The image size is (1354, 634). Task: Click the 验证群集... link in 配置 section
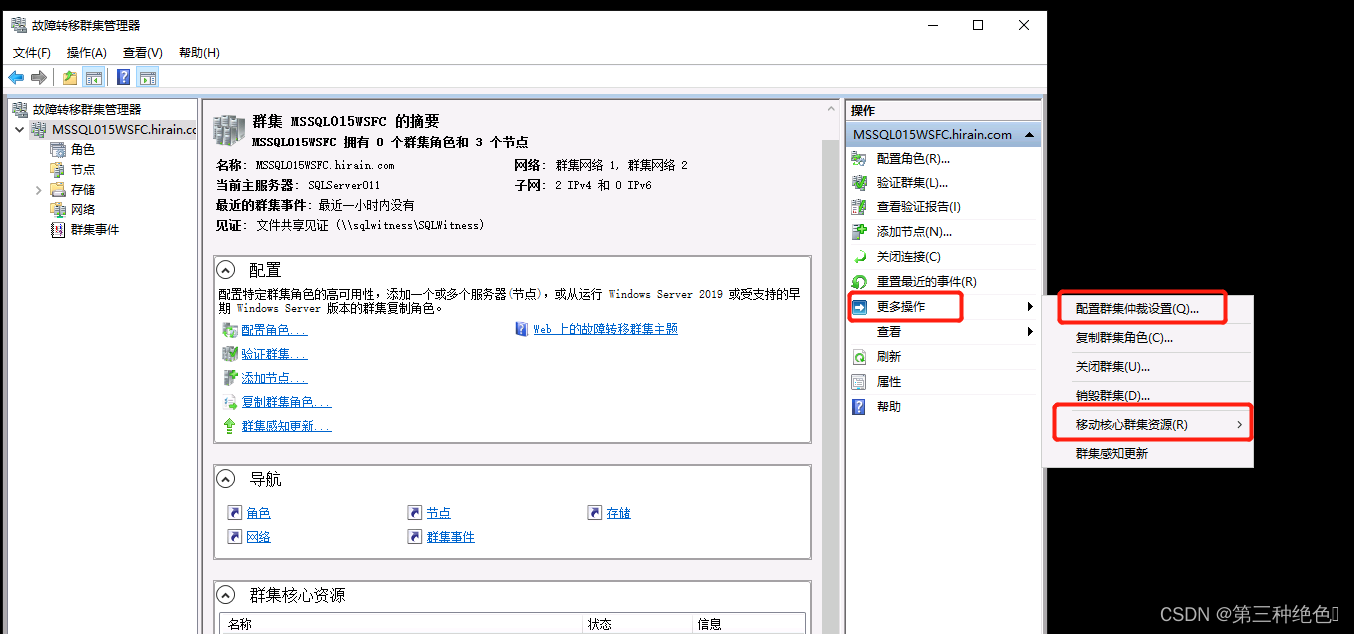click(274, 354)
